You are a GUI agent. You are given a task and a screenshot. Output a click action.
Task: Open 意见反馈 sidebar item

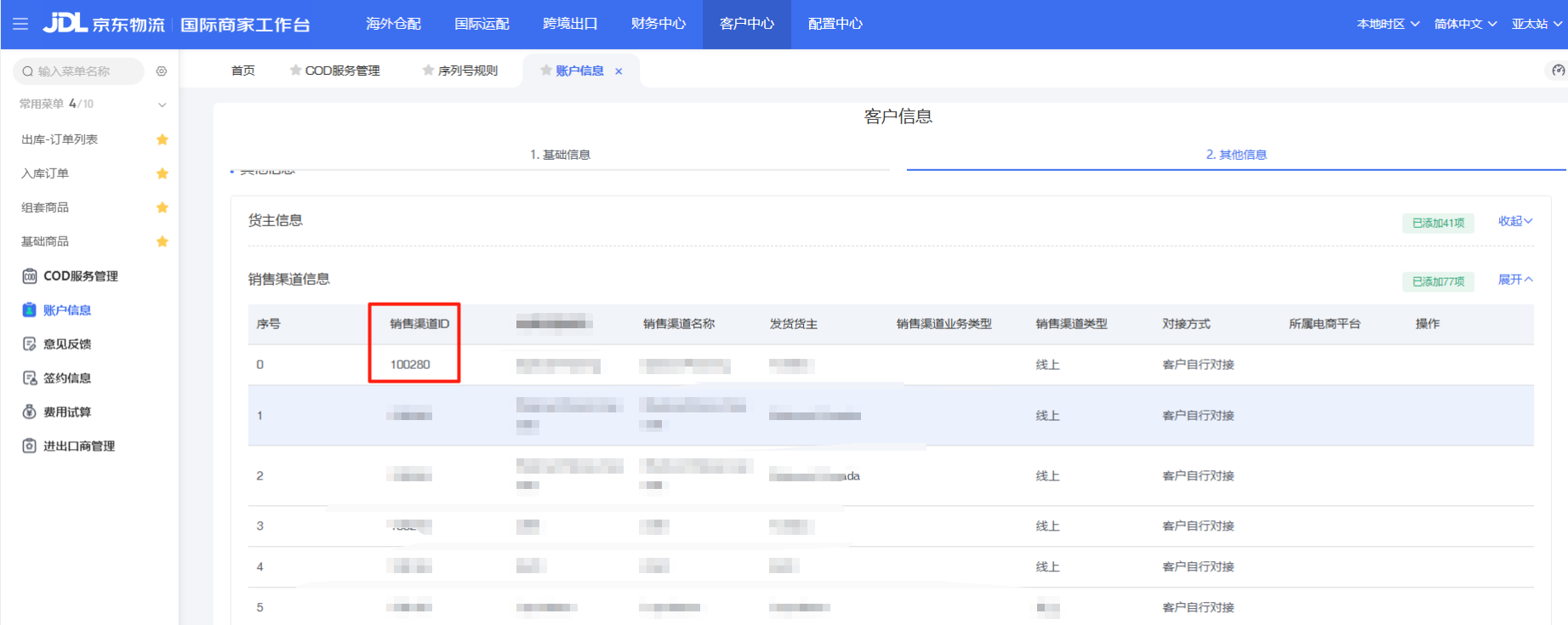67,344
